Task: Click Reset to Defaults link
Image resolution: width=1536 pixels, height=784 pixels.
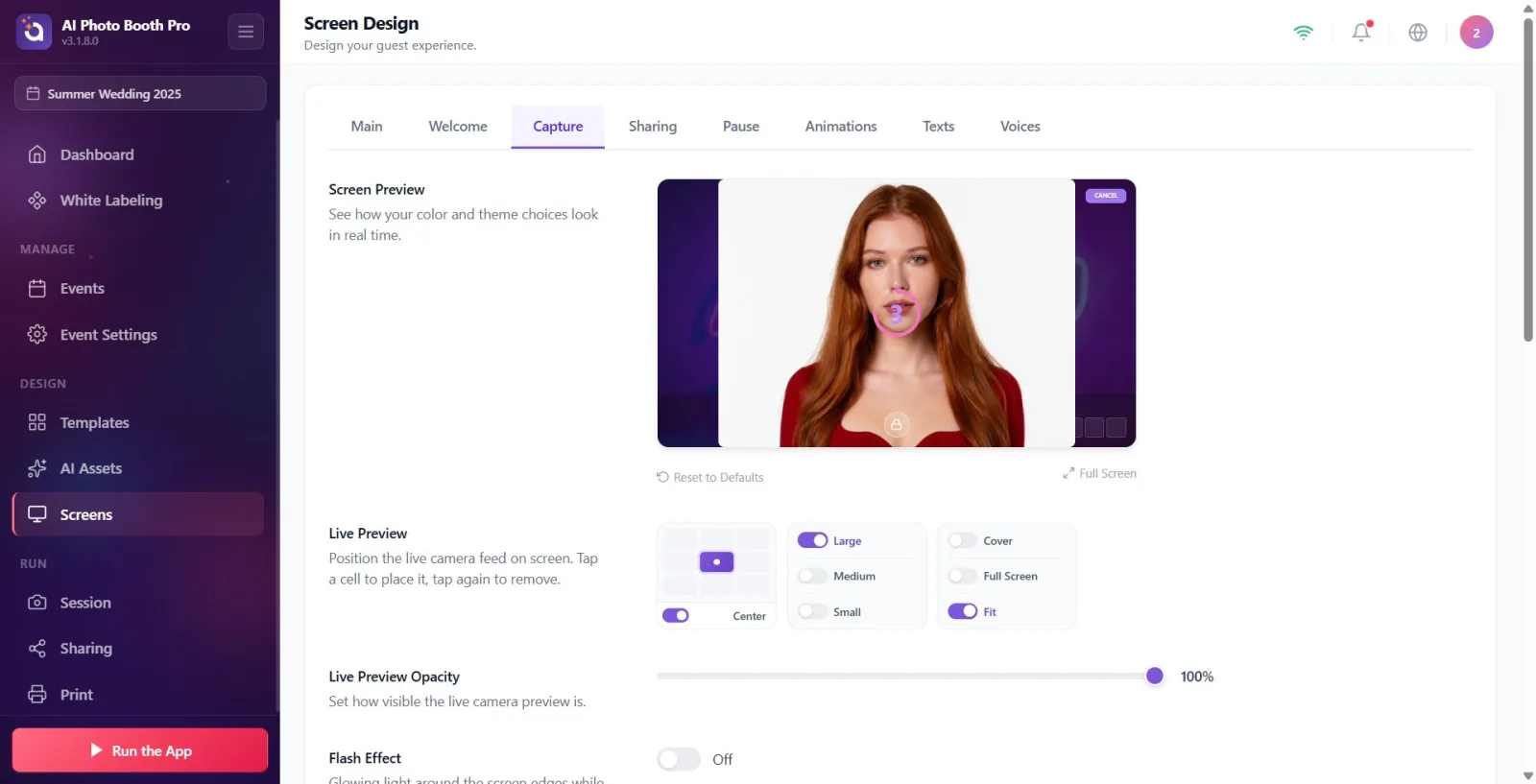Action: point(710,477)
